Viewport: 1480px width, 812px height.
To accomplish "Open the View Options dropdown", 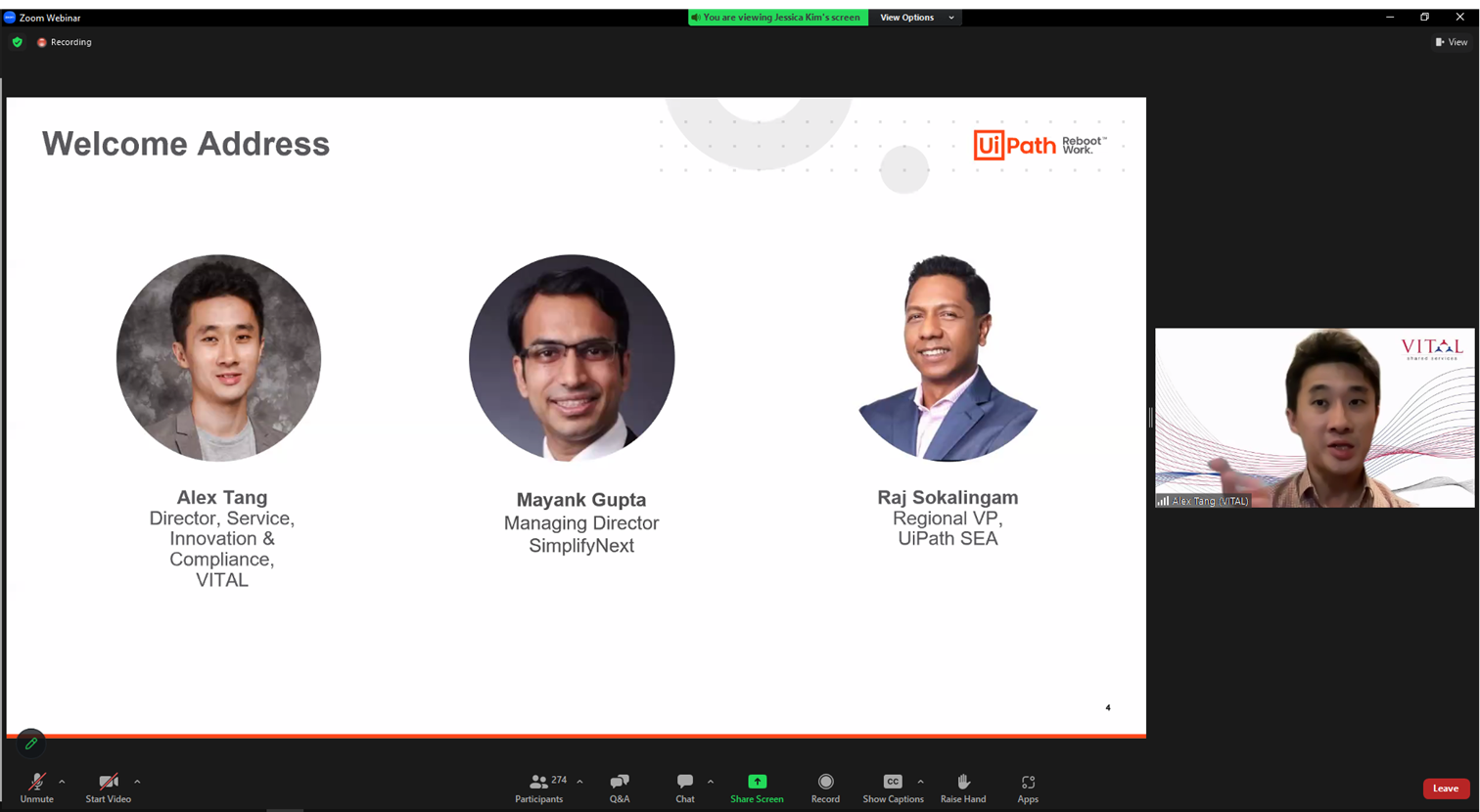I will tap(916, 18).
